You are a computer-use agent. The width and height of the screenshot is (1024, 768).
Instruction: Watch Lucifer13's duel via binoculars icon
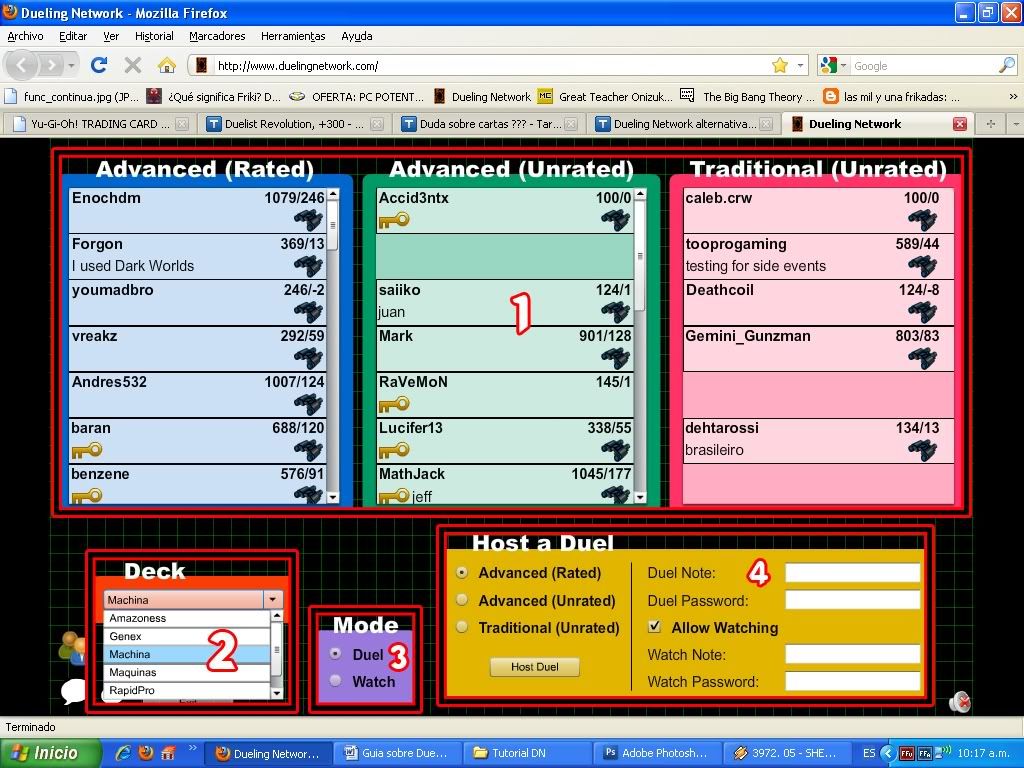615,450
